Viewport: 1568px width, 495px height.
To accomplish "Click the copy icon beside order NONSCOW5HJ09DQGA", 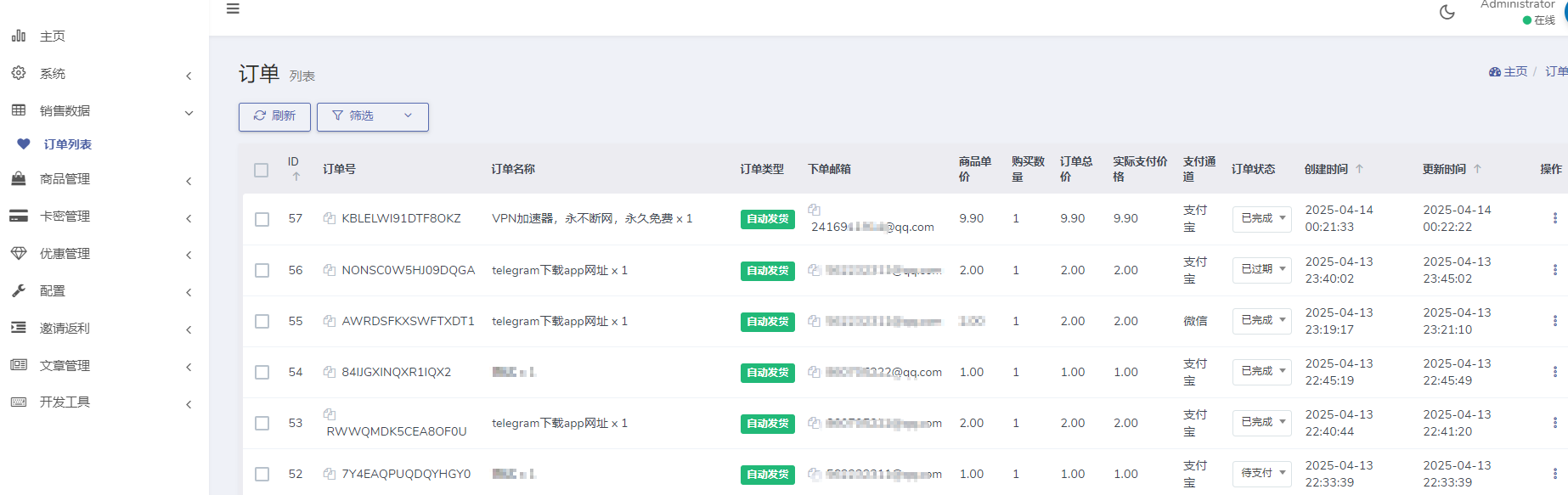I will click(x=330, y=270).
